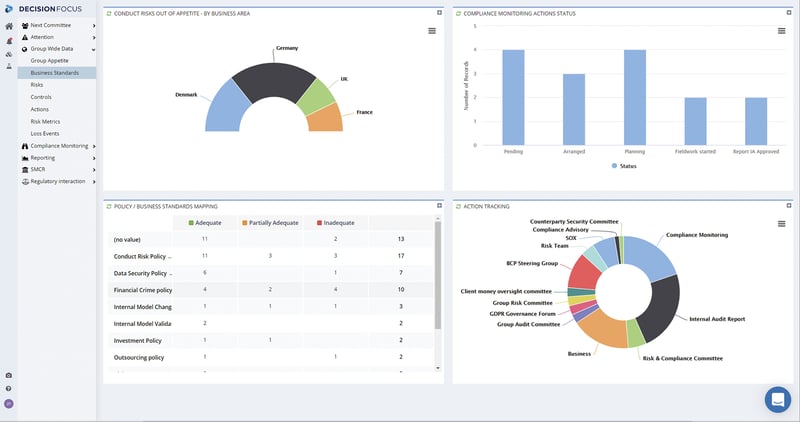Open the Compliance Monitoring chart hamburger menu

pos(781,31)
